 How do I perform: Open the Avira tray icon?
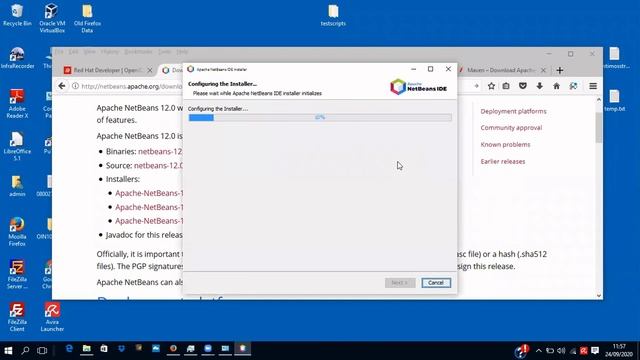[584, 351]
